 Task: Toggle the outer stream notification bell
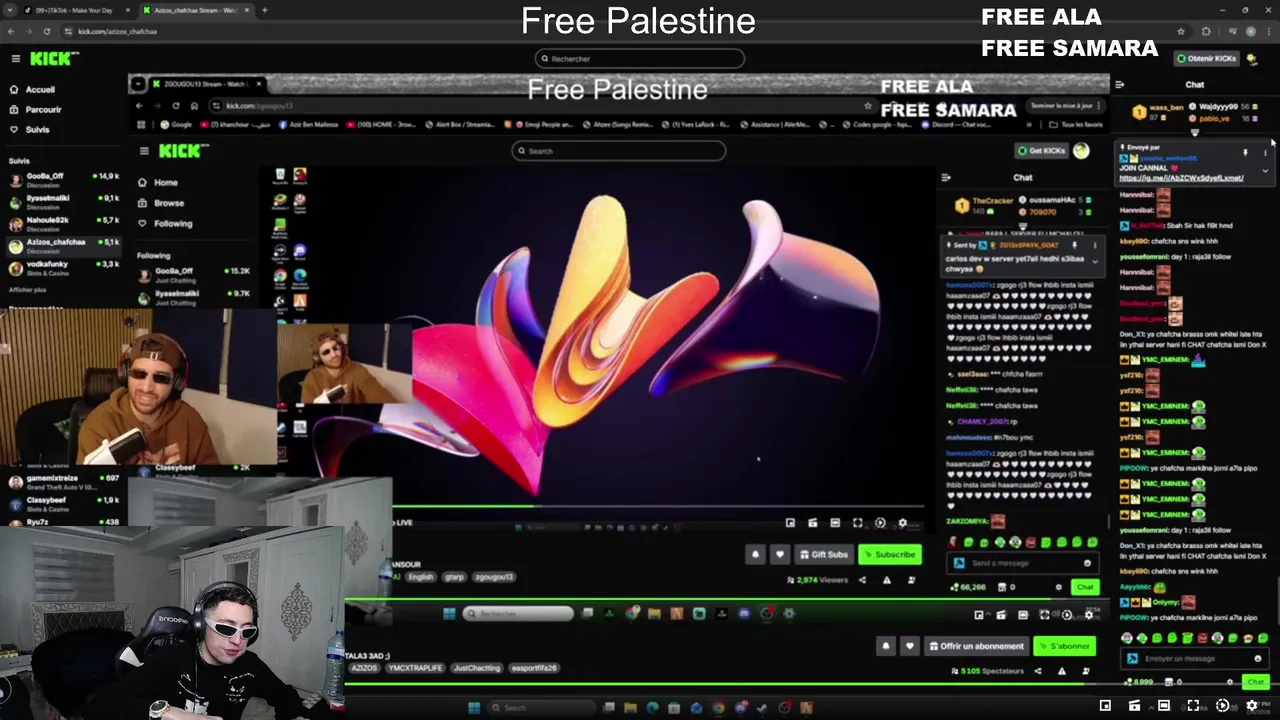click(x=885, y=646)
